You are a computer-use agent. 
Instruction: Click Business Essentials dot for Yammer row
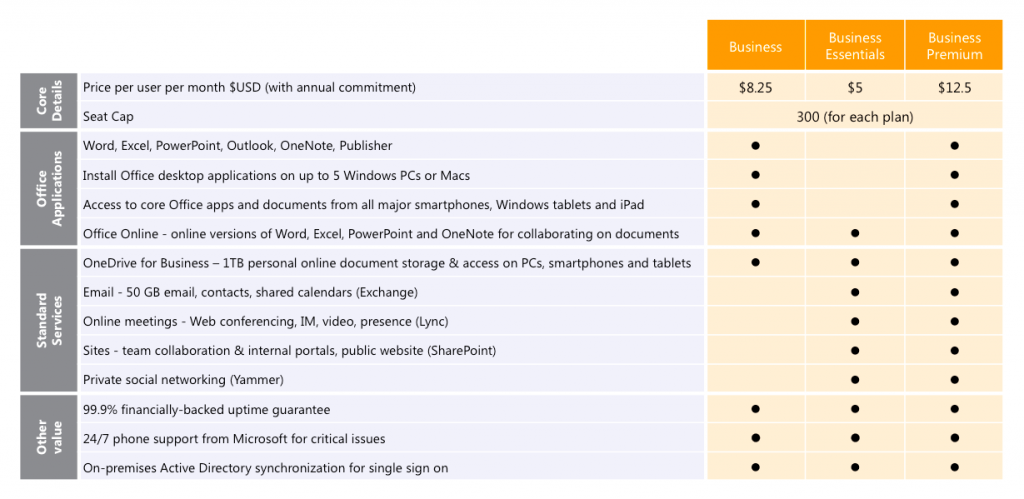[855, 379]
